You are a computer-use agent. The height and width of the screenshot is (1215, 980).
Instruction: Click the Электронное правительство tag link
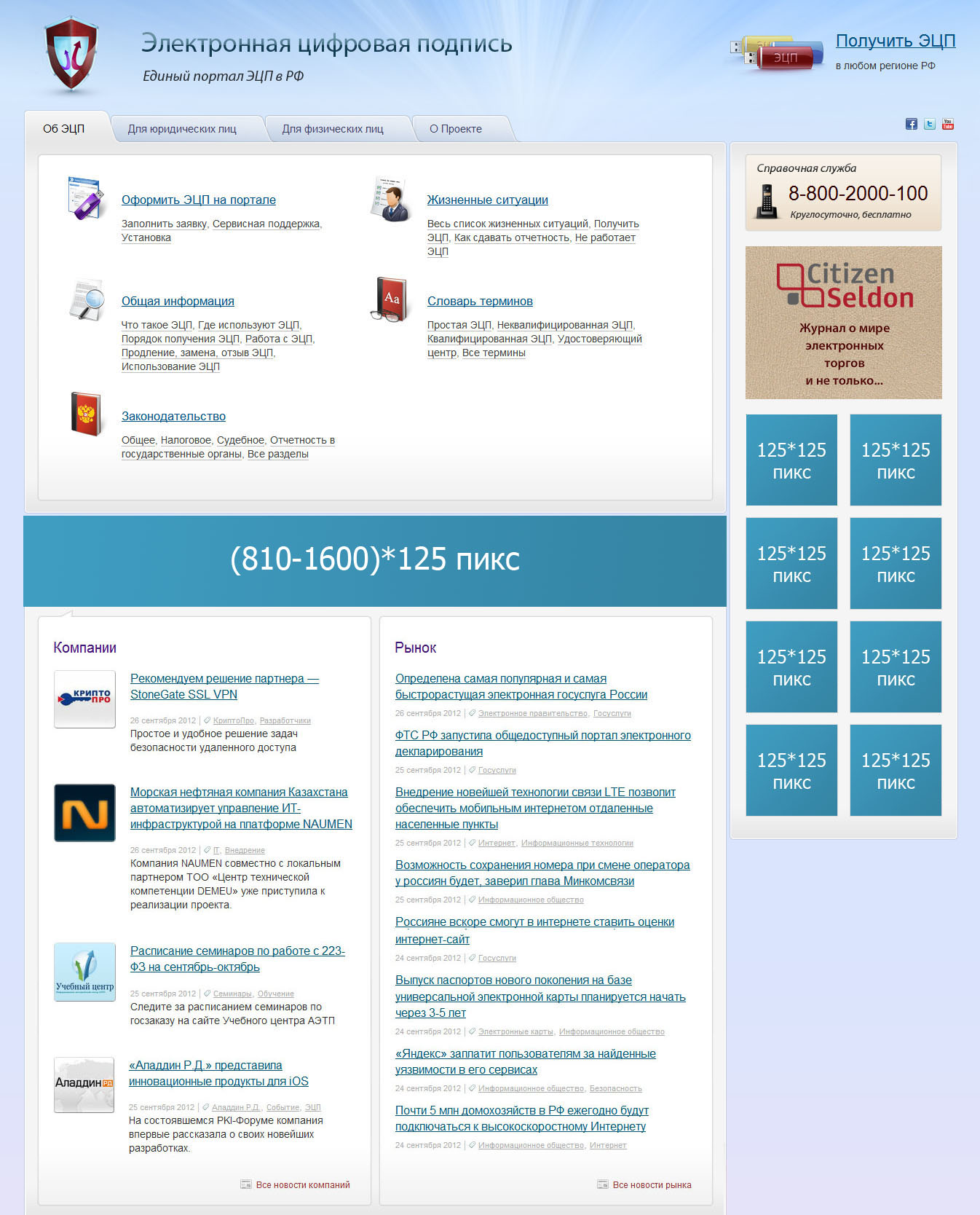coord(533,713)
